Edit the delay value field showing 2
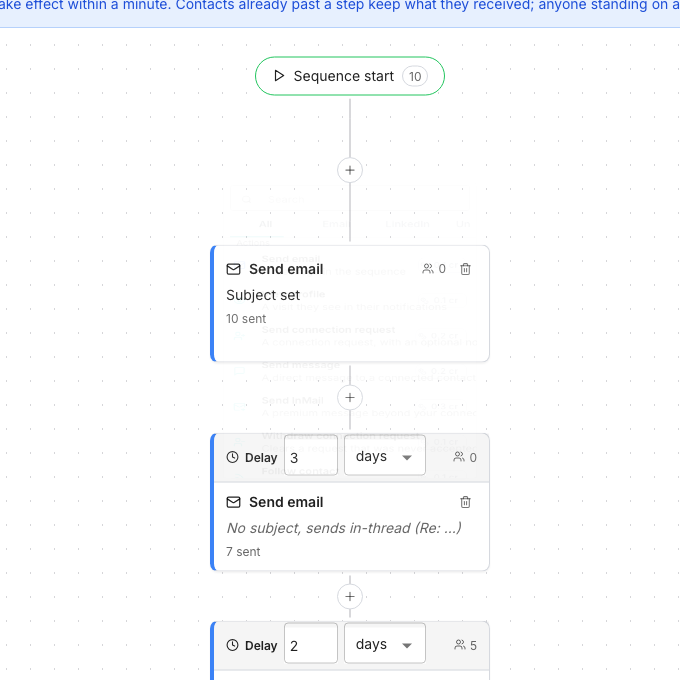 click(x=311, y=645)
